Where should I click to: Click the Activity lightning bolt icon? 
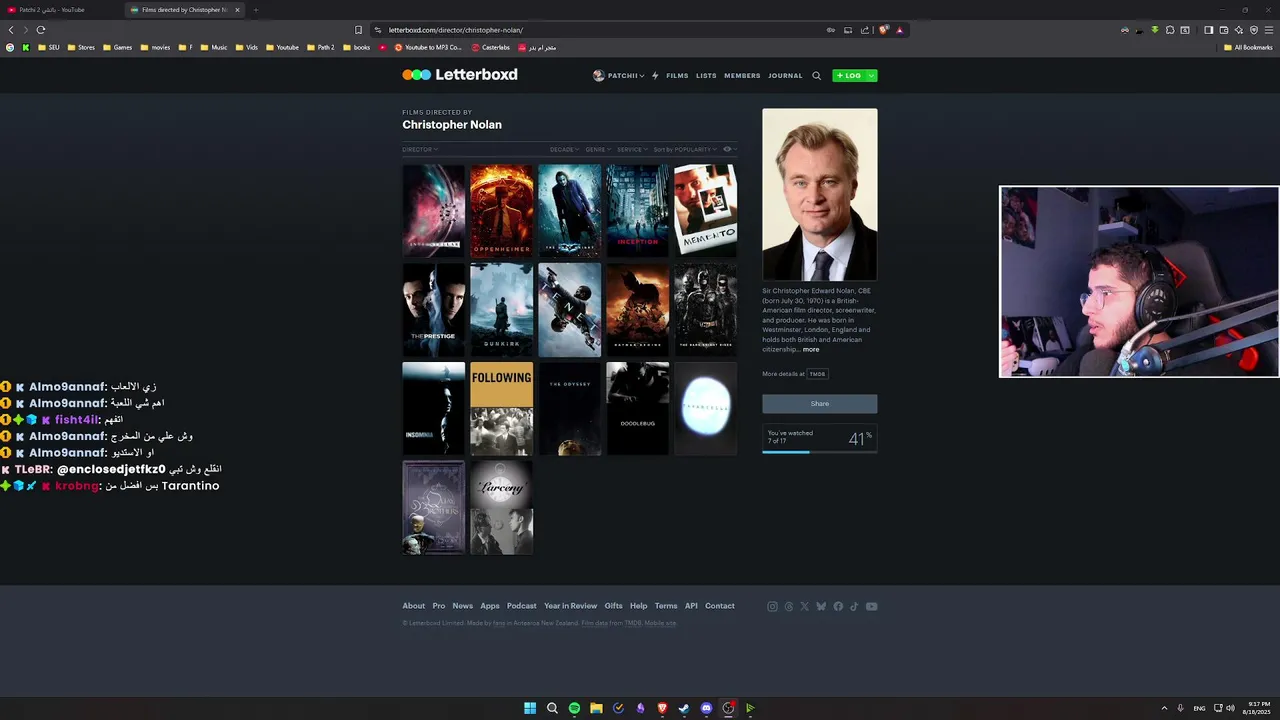pos(655,76)
